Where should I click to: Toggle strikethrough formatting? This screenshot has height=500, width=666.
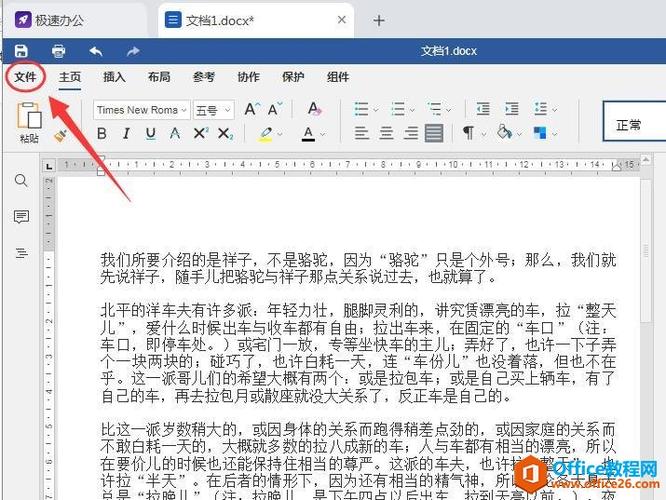pyautogui.click(x=175, y=134)
